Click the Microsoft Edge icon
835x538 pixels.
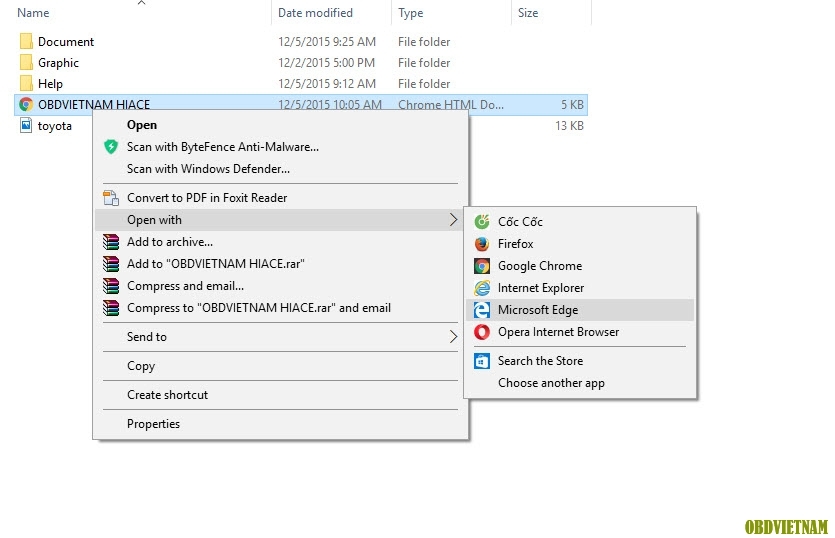point(482,310)
